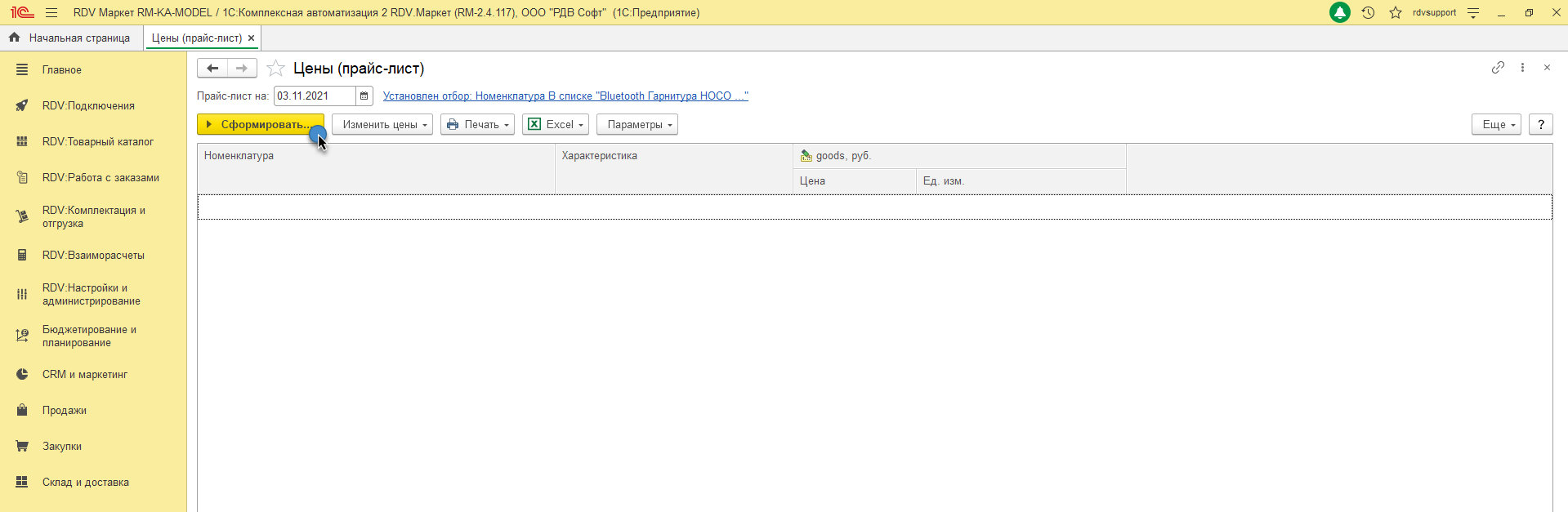This screenshot has height=512, width=1568.
Task: Click Номенклатура column header
Action: coord(376,169)
